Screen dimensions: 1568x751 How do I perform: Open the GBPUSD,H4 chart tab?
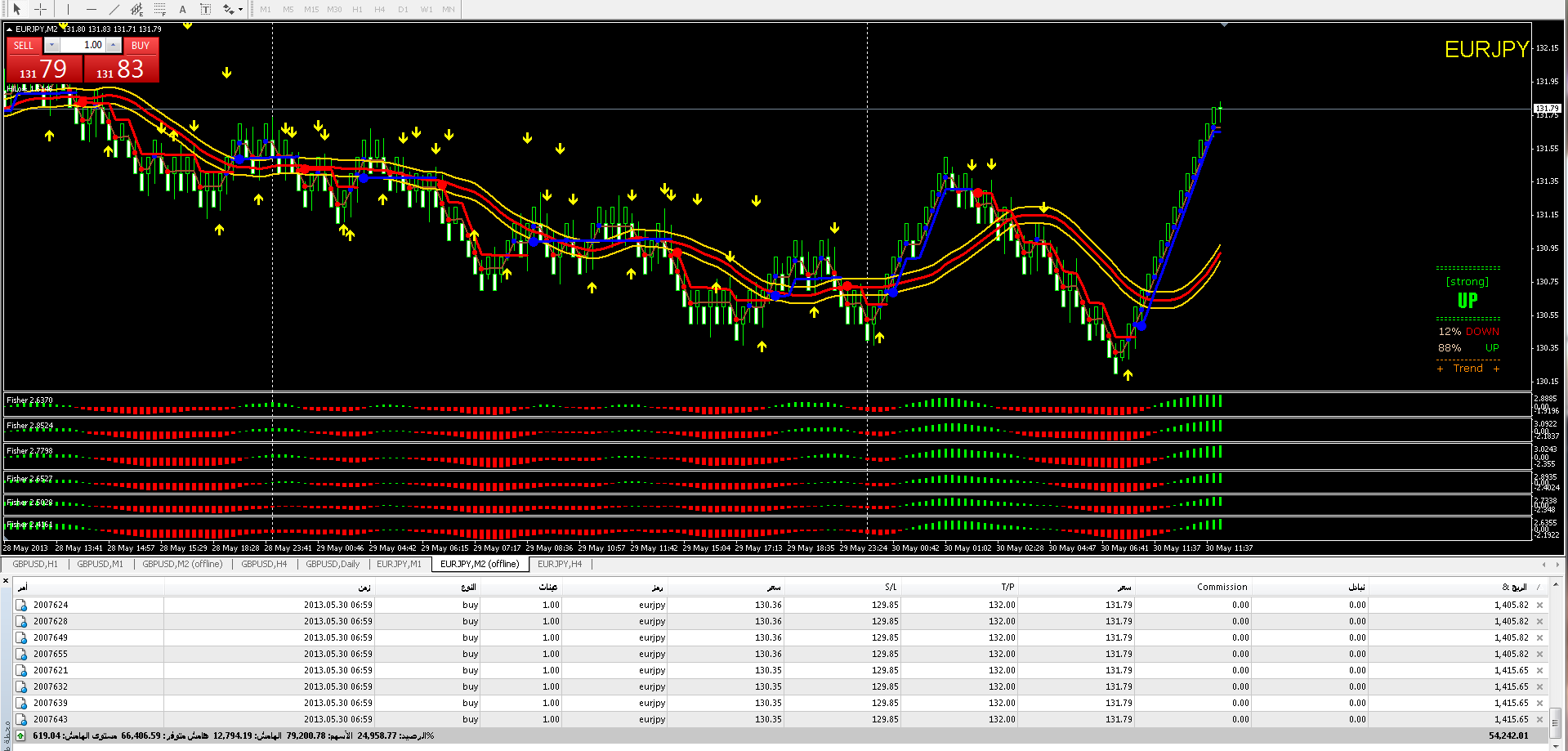264,564
